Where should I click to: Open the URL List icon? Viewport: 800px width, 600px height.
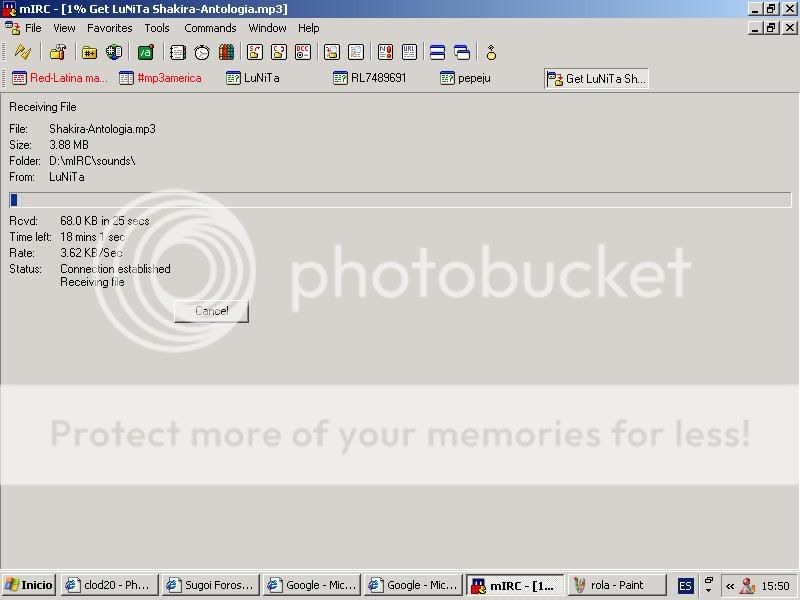point(410,52)
